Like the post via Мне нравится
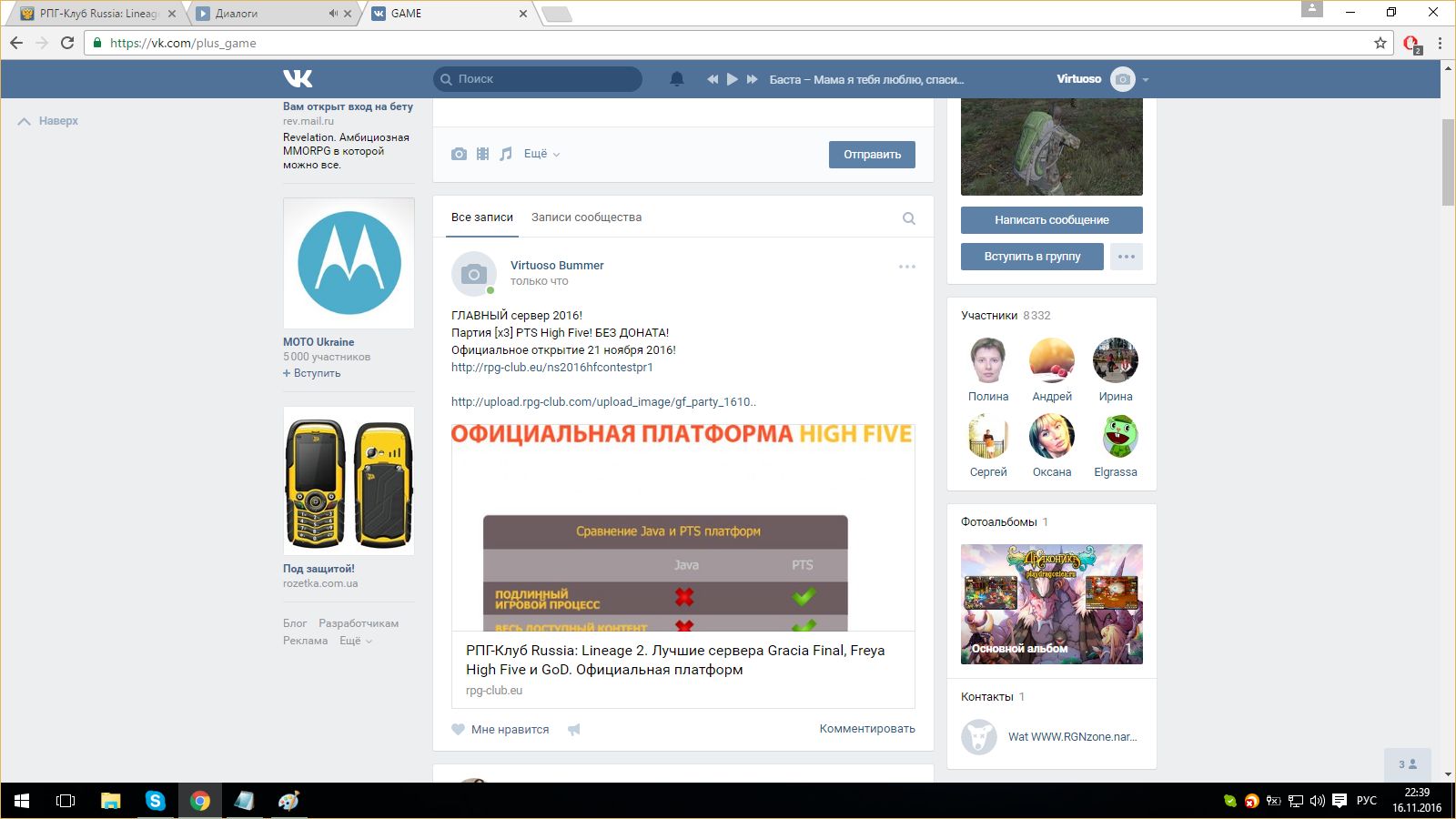 500,730
